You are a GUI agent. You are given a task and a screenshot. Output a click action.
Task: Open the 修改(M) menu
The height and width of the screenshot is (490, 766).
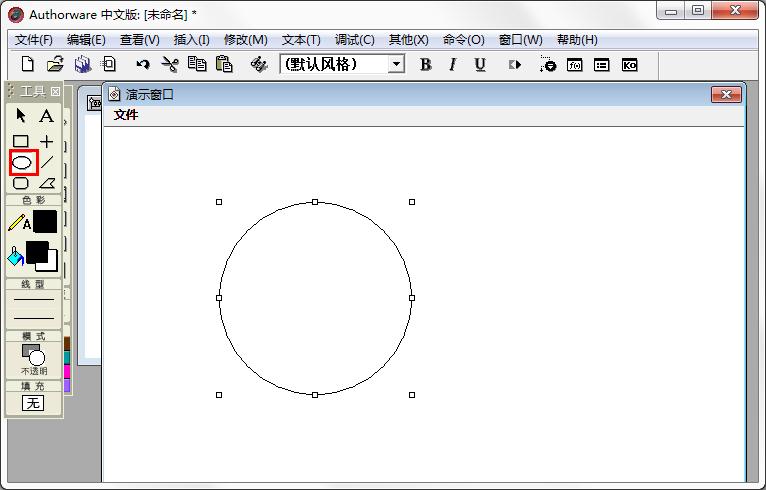point(246,40)
